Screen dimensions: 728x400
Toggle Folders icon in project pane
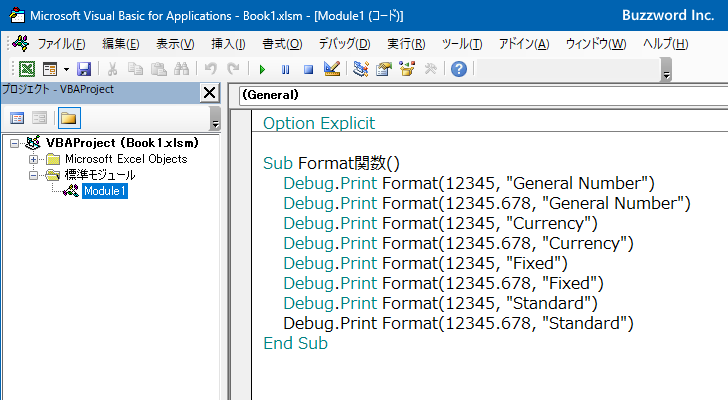click(69, 118)
